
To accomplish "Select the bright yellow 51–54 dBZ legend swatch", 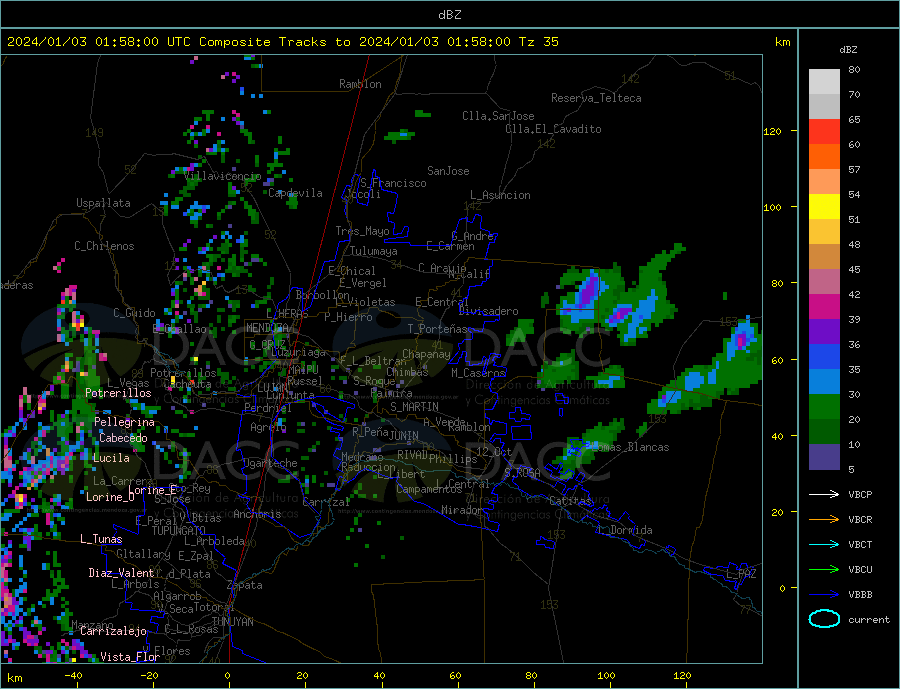I will 824,207.
